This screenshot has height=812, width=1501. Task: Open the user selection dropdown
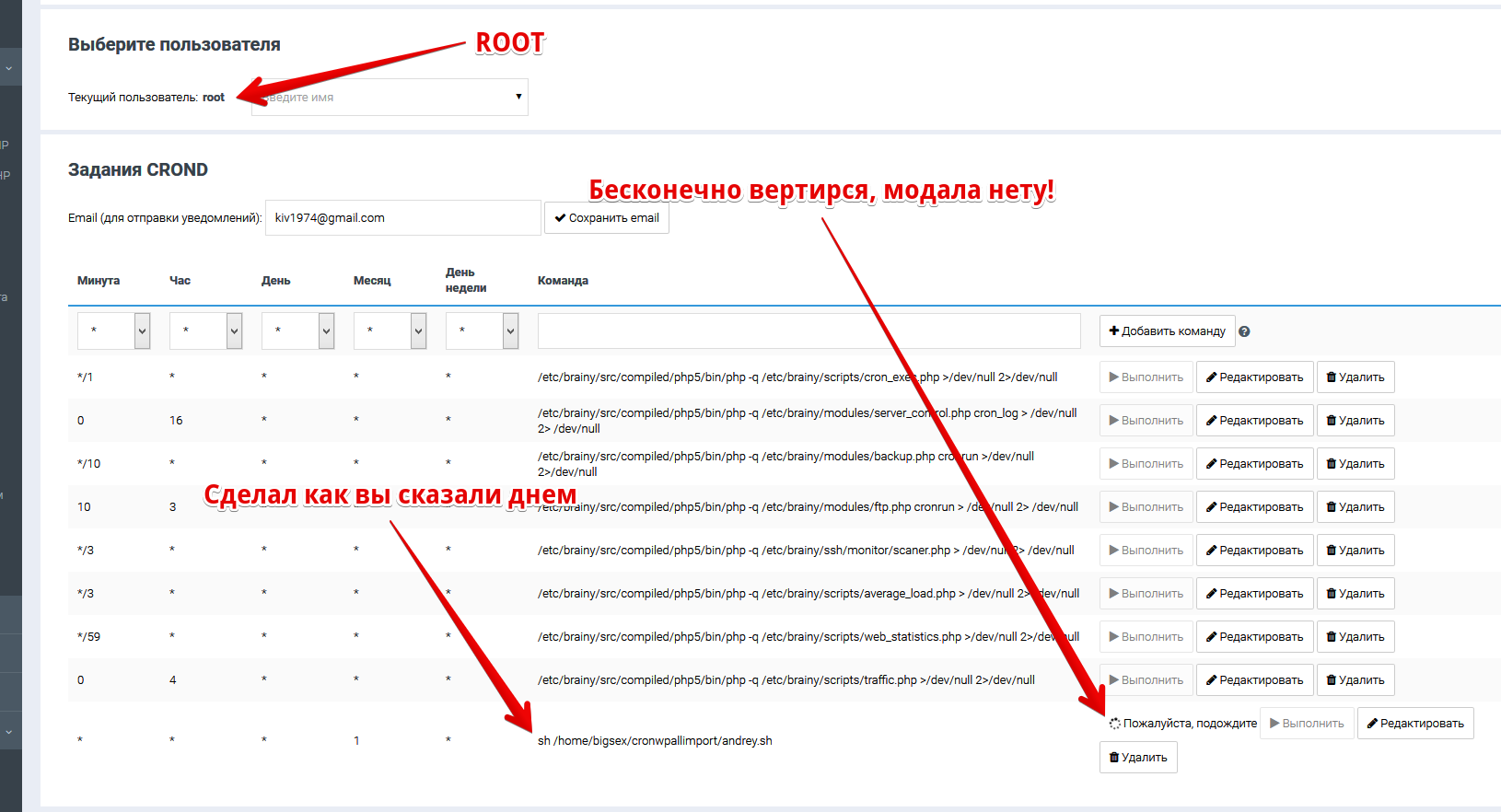point(390,98)
